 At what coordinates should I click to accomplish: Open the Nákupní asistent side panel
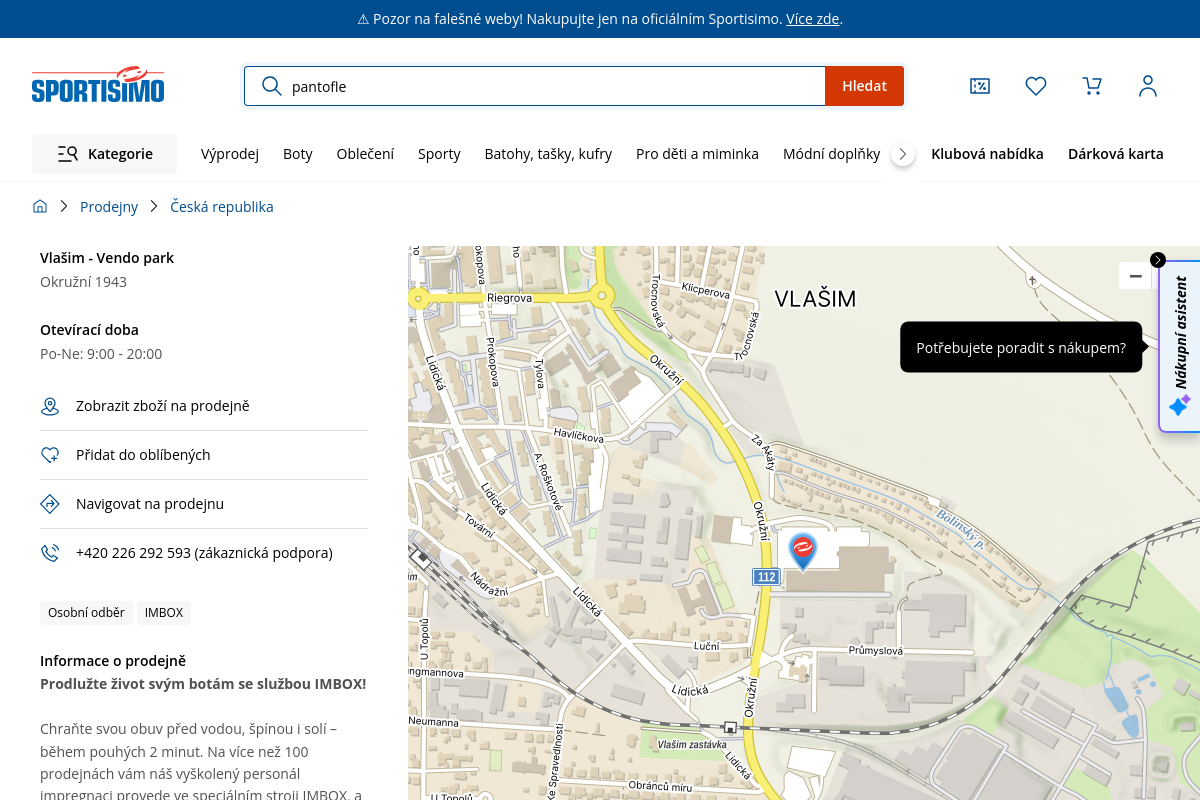click(1181, 346)
